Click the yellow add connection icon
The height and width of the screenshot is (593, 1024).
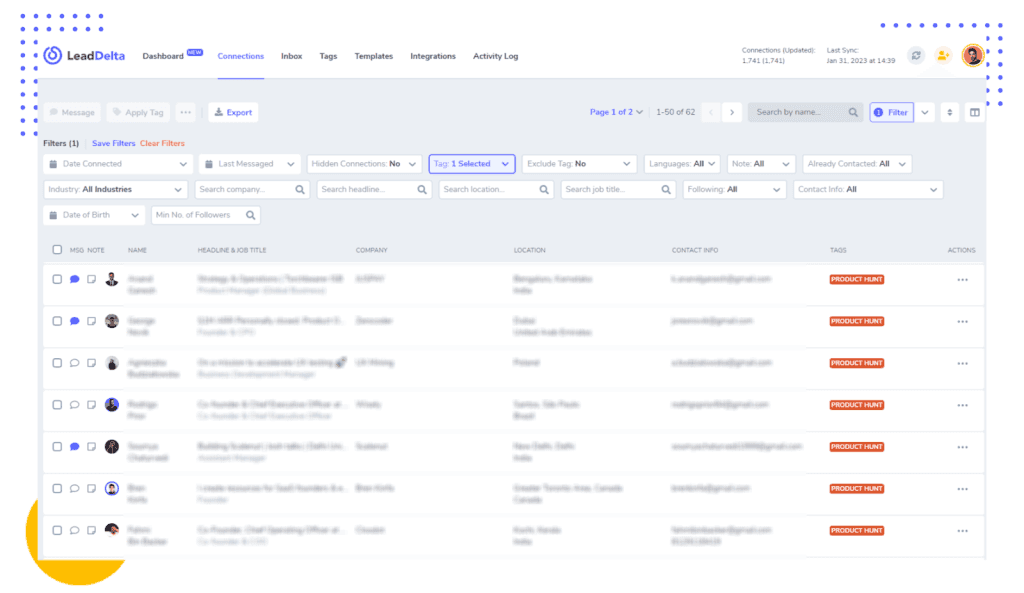coord(943,56)
